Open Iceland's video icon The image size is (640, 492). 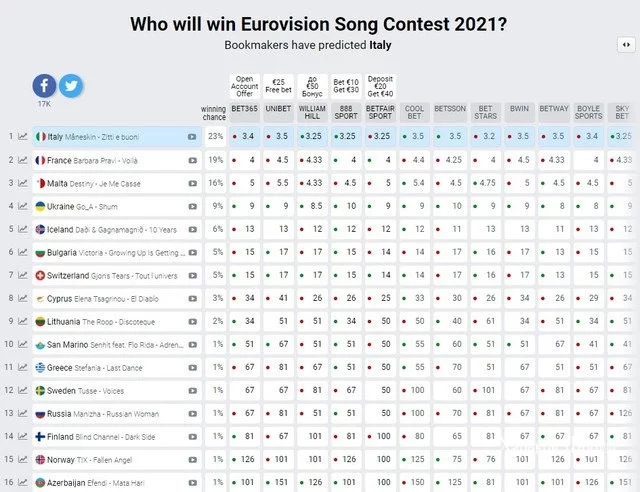[x=192, y=229]
